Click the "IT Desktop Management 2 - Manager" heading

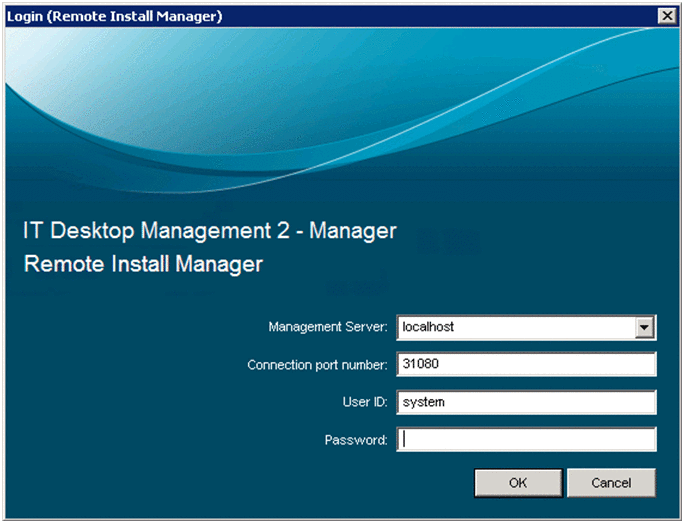(x=209, y=231)
